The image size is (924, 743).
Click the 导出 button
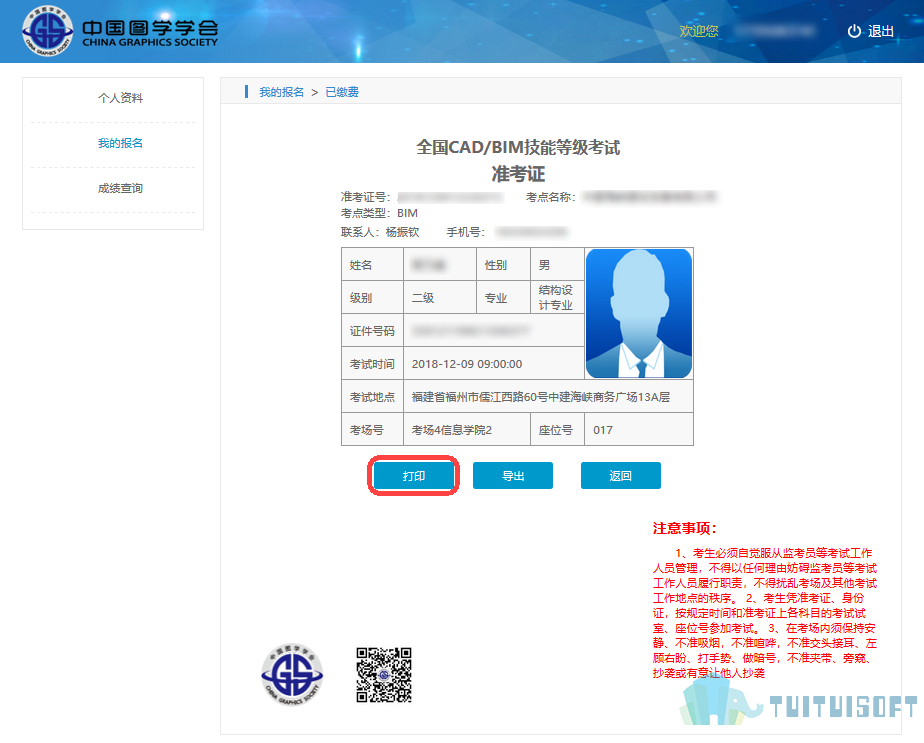click(x=513, y=475)
